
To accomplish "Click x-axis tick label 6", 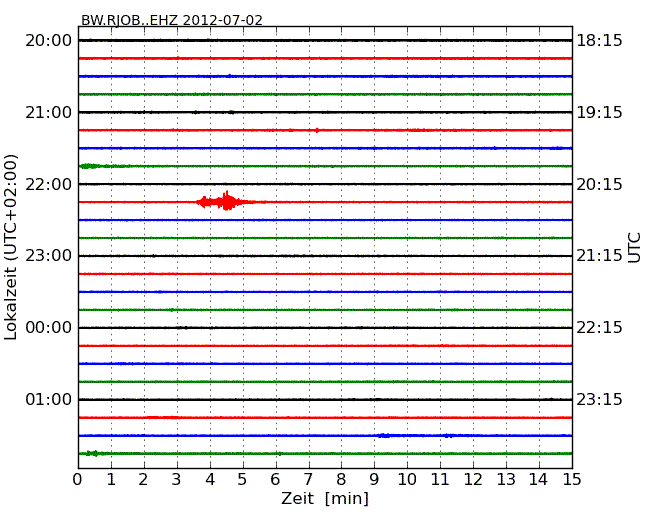I will tap(275, 479).
